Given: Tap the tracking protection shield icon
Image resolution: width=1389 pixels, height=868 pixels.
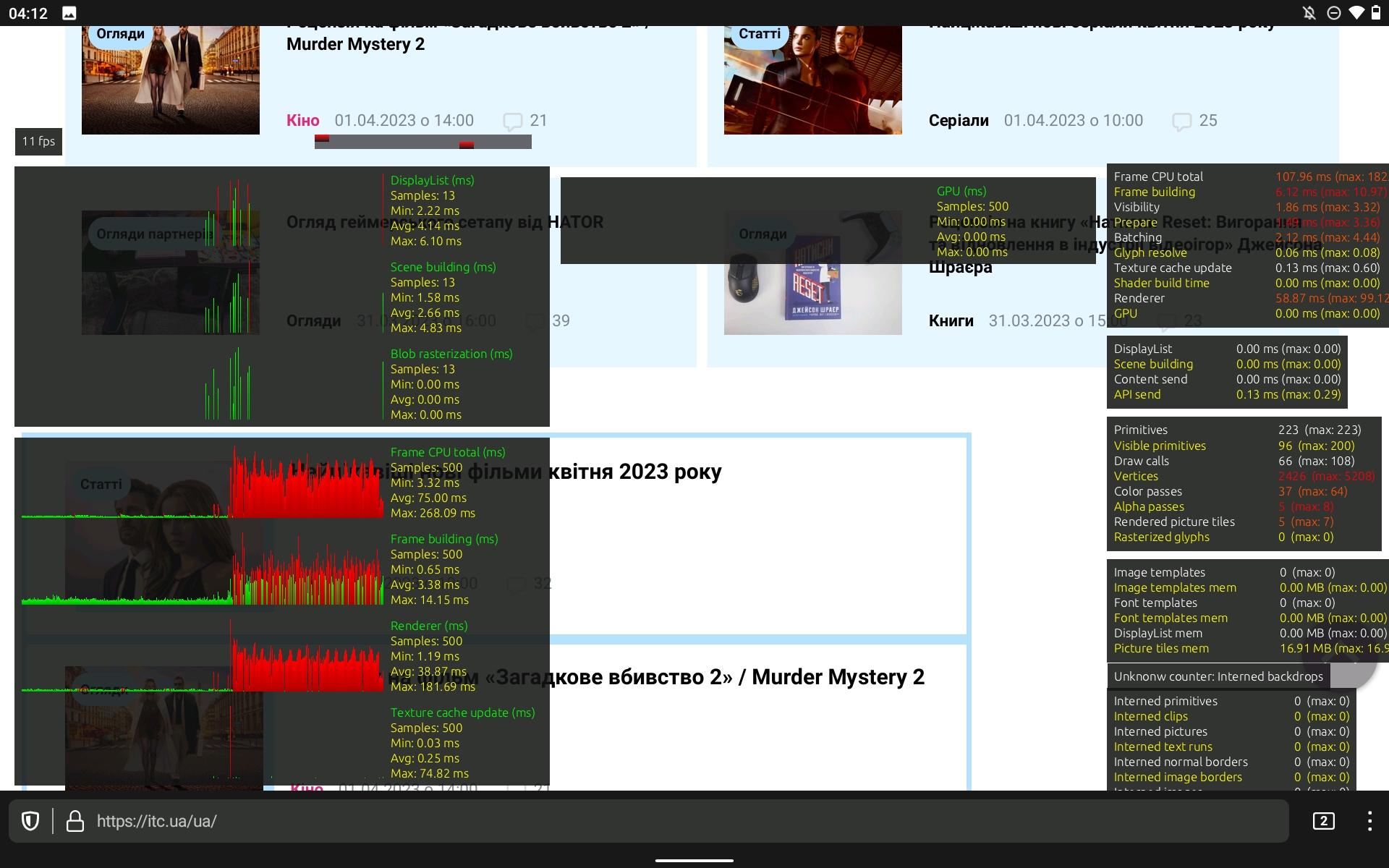Looking at the screenshot, I should pyautogui.click(x=30, y=821).
